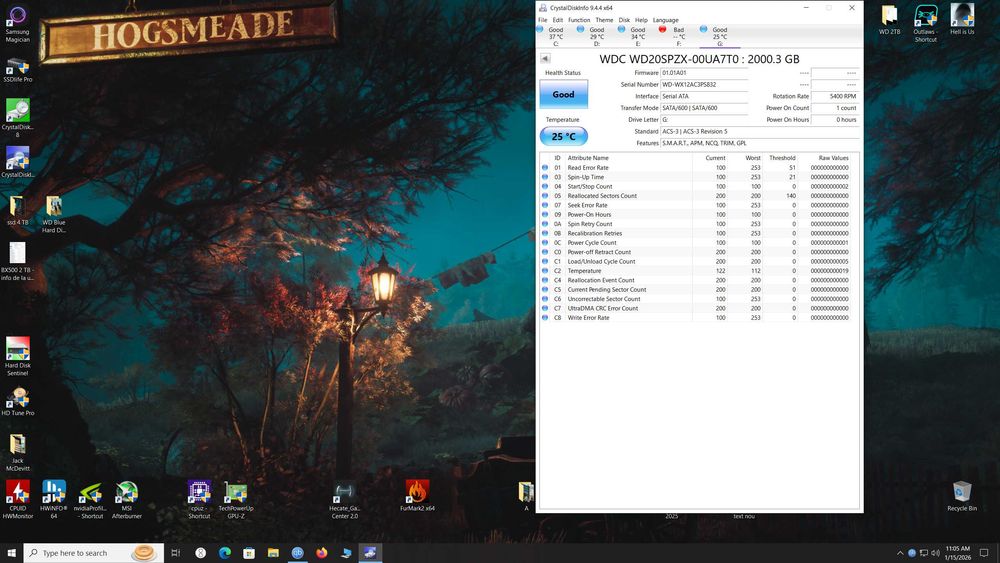Click the Good health status button

[564, 94]
